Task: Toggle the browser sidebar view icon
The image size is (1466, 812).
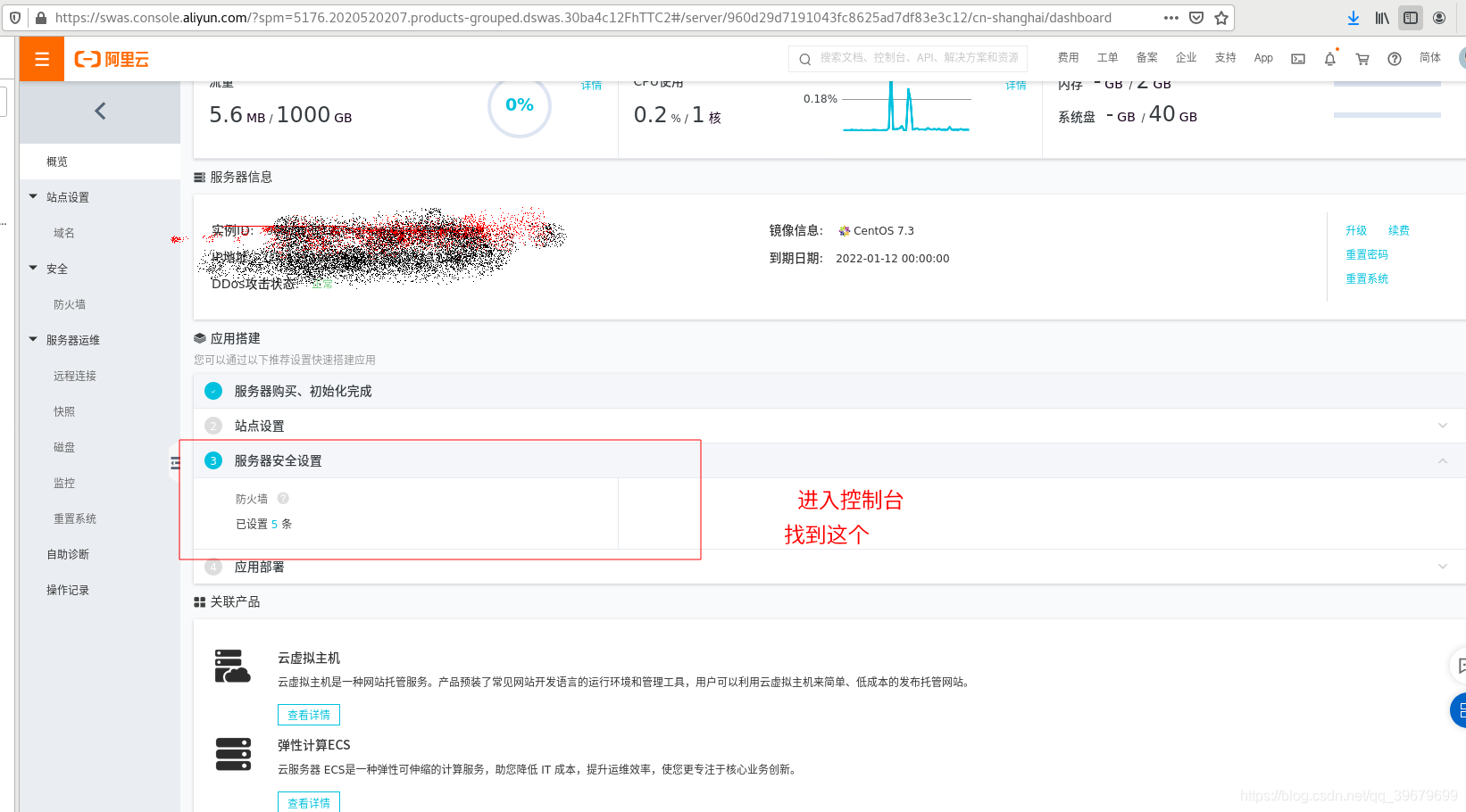Action: (1411, 18)
